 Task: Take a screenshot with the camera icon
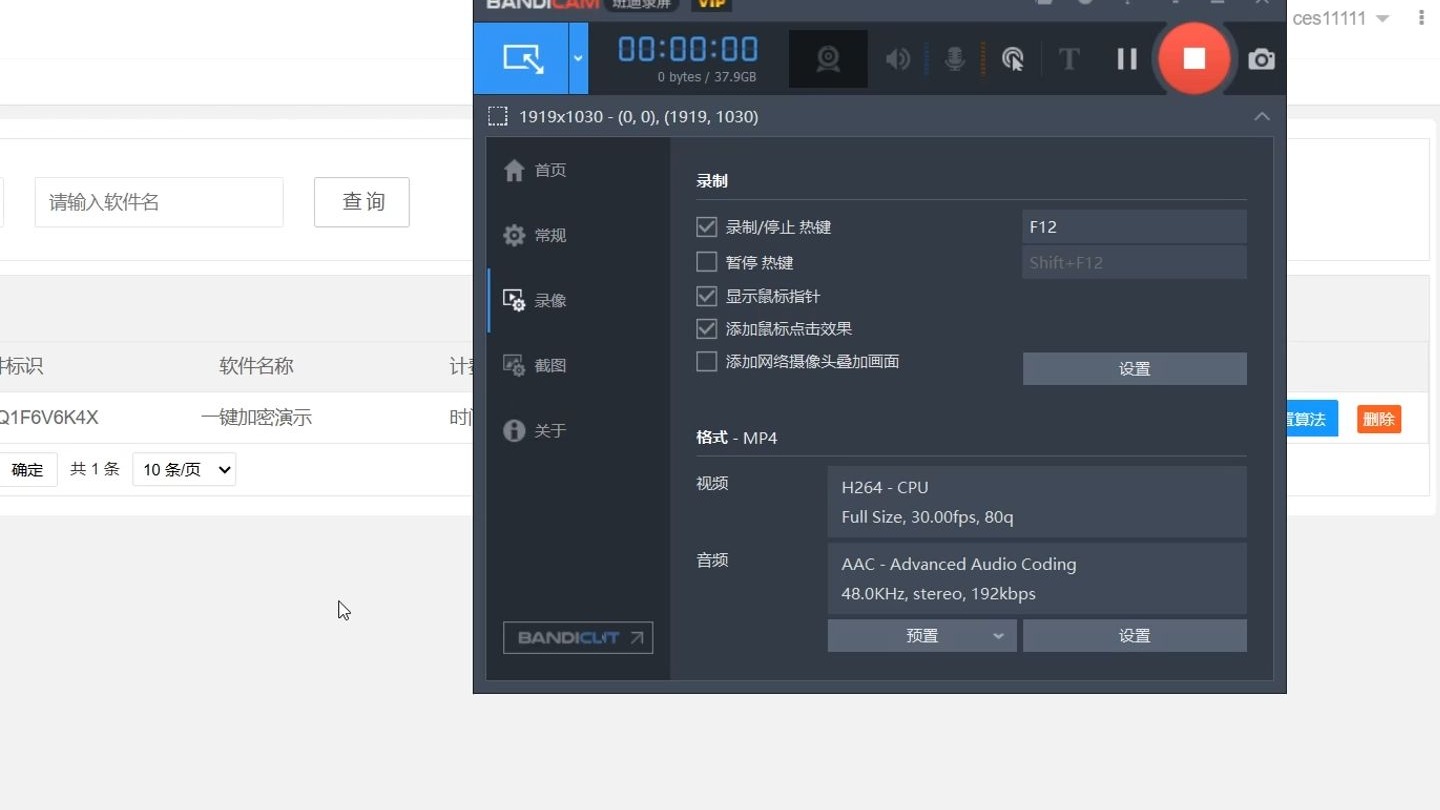[1262, 59]
